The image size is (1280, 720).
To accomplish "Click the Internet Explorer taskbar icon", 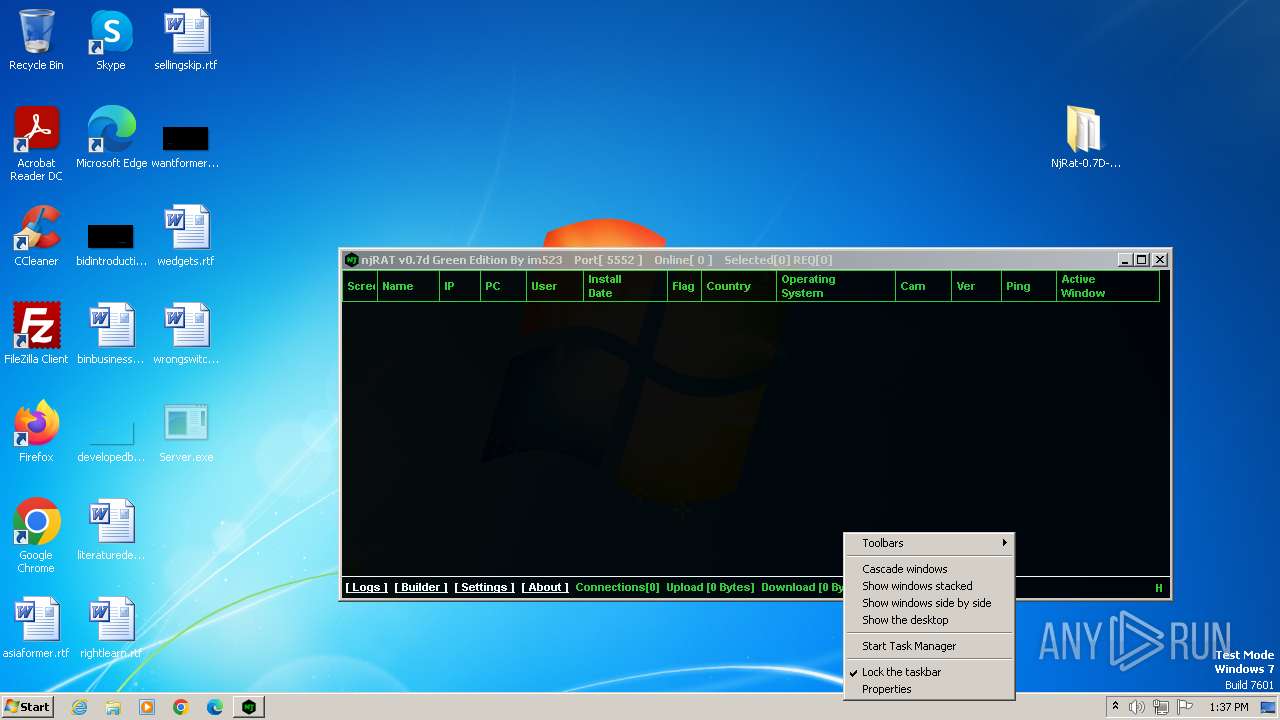I will (79, 707).
